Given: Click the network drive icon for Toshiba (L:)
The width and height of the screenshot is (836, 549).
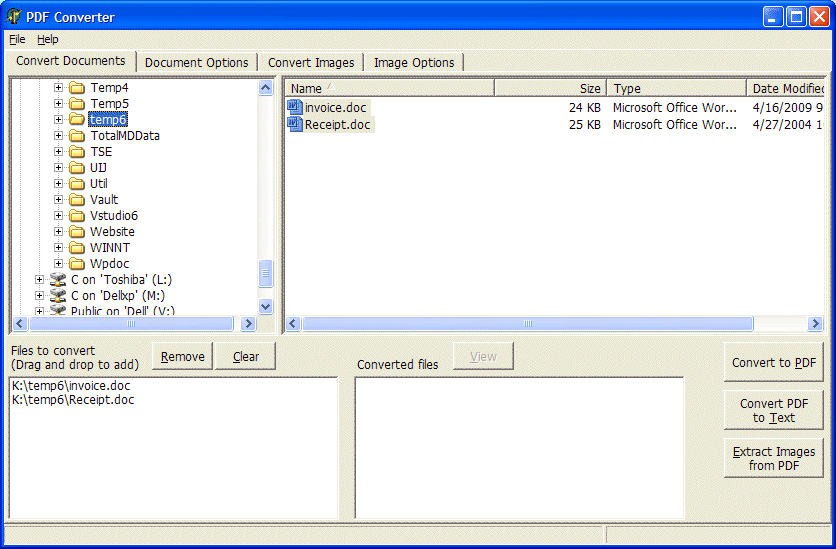Looking at the screenshot, I should point(58,280).
